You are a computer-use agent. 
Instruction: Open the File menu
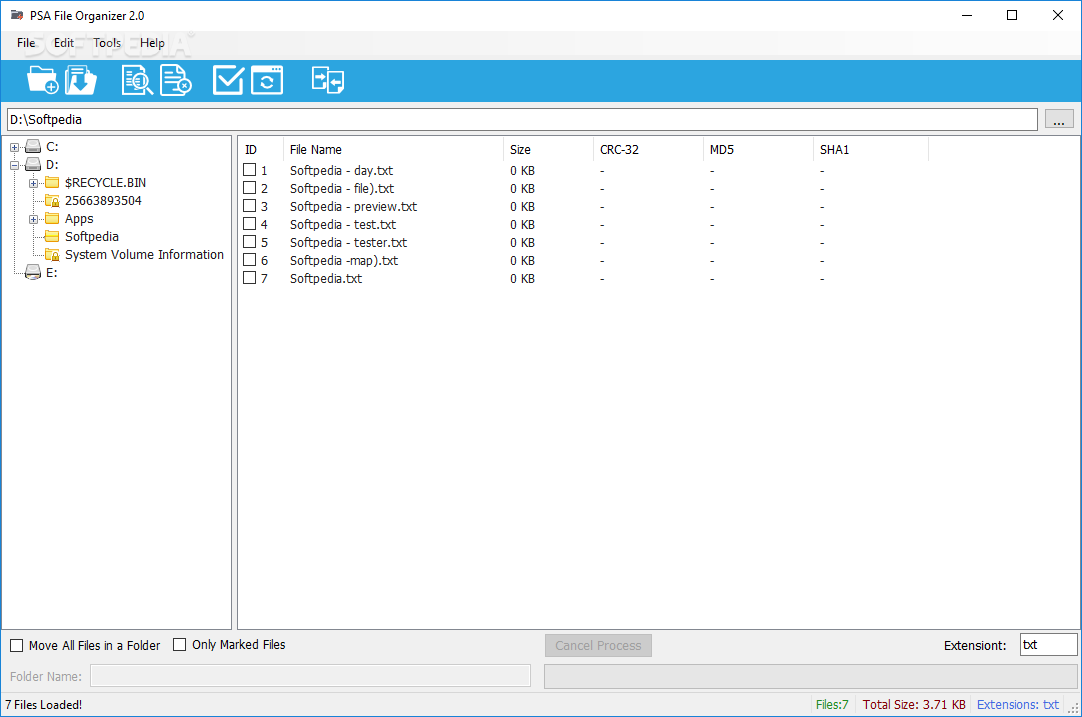pyautogui.click(x=26, y=43)
